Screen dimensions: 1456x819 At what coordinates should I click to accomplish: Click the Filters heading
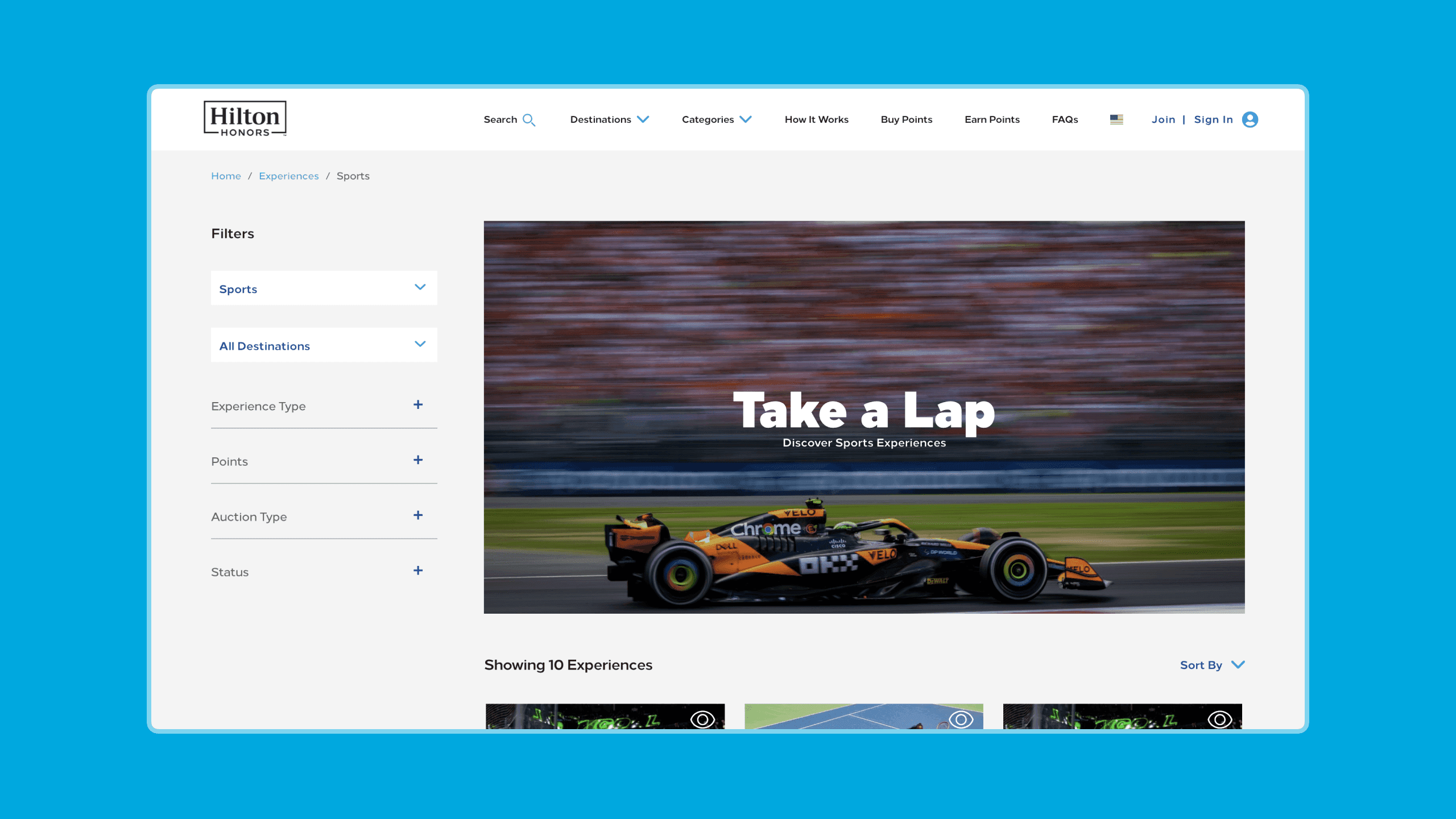pyautogui.click(x=233, y=234)
